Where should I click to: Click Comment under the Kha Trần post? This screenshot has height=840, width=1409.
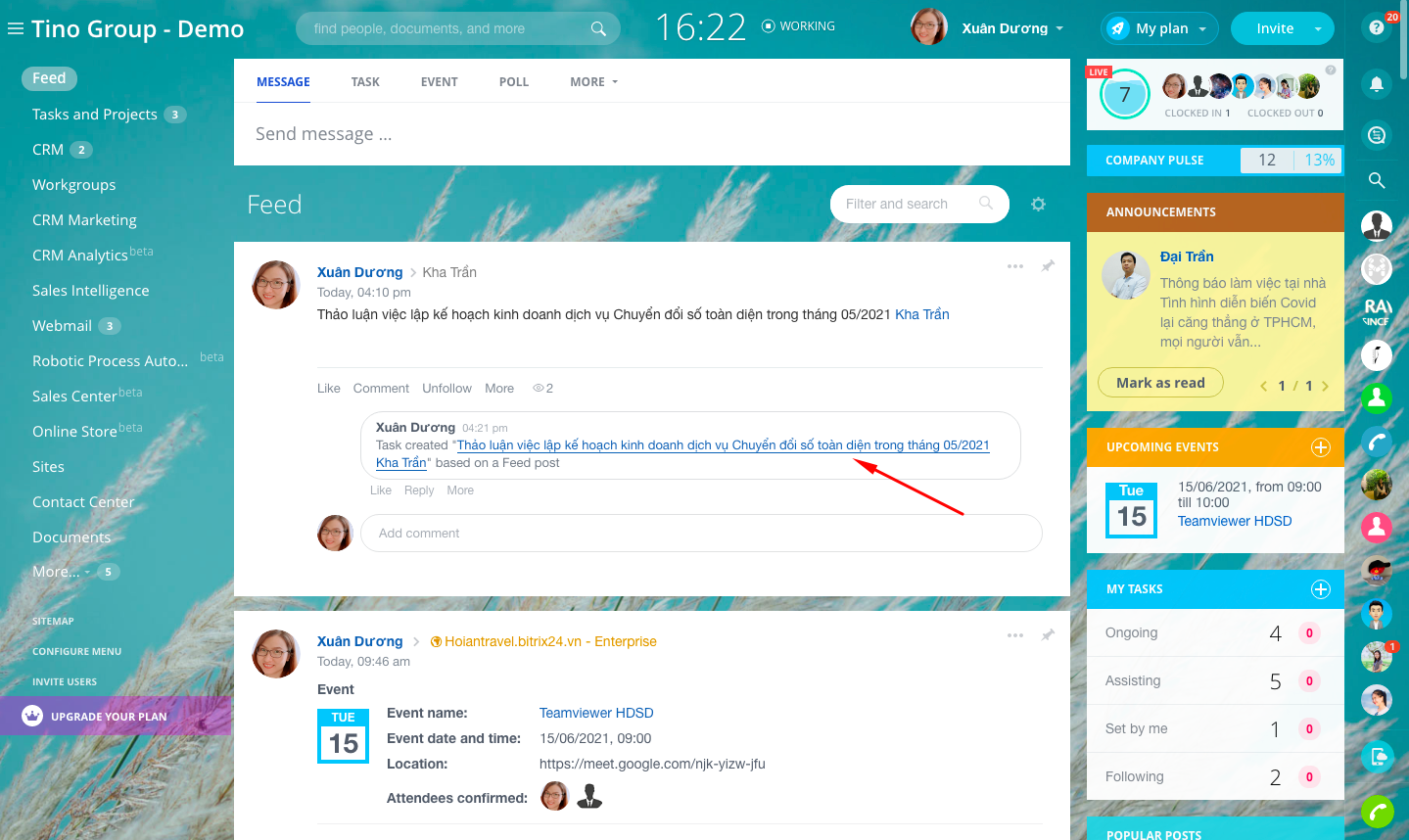(x=381, y=389)
